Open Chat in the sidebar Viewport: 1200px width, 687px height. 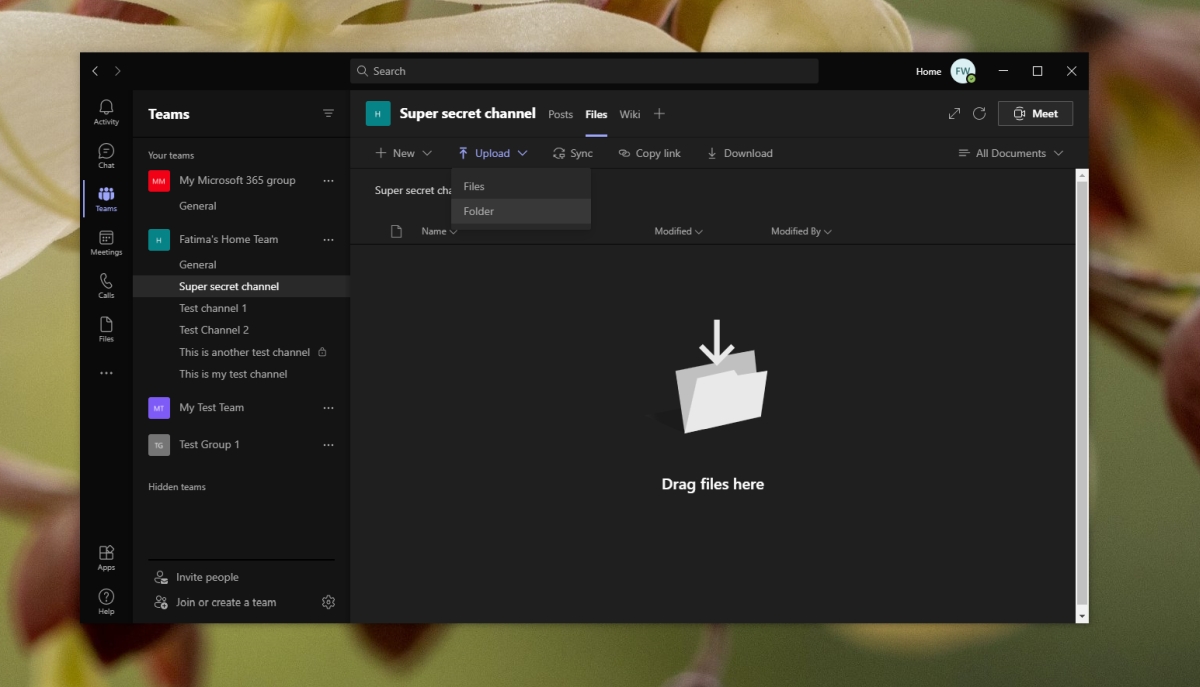106,155
